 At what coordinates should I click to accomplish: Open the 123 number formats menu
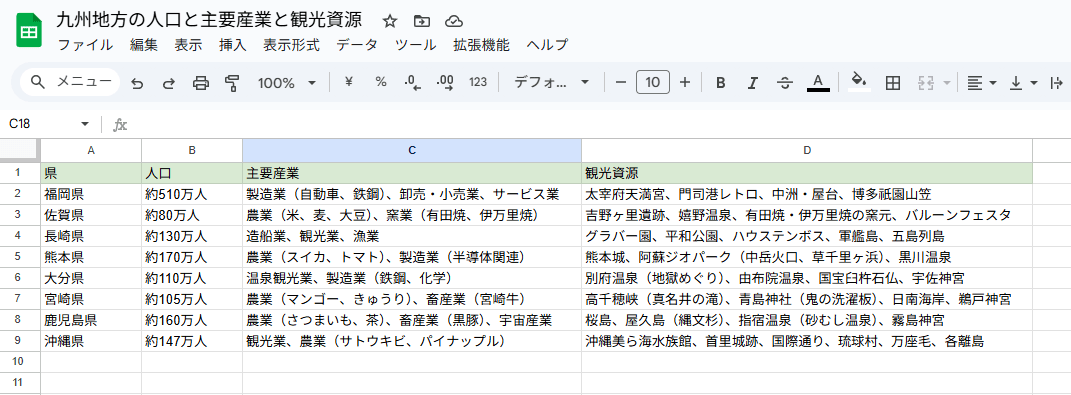point(478,83)
